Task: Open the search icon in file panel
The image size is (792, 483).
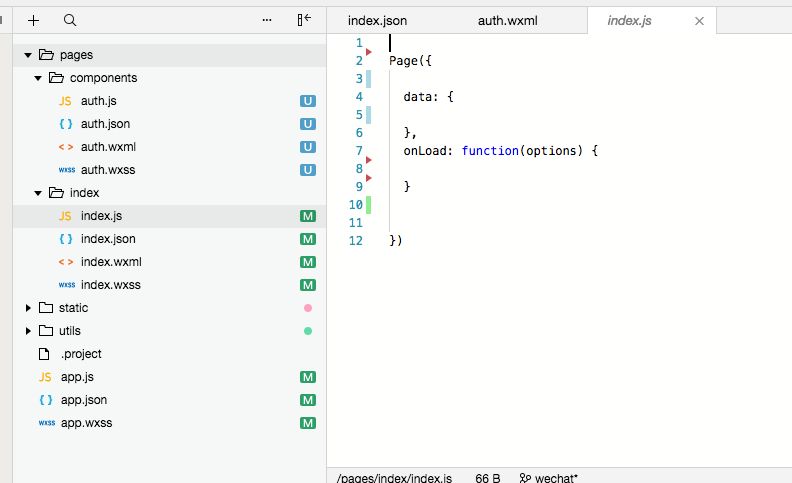Action: point(70,20)
